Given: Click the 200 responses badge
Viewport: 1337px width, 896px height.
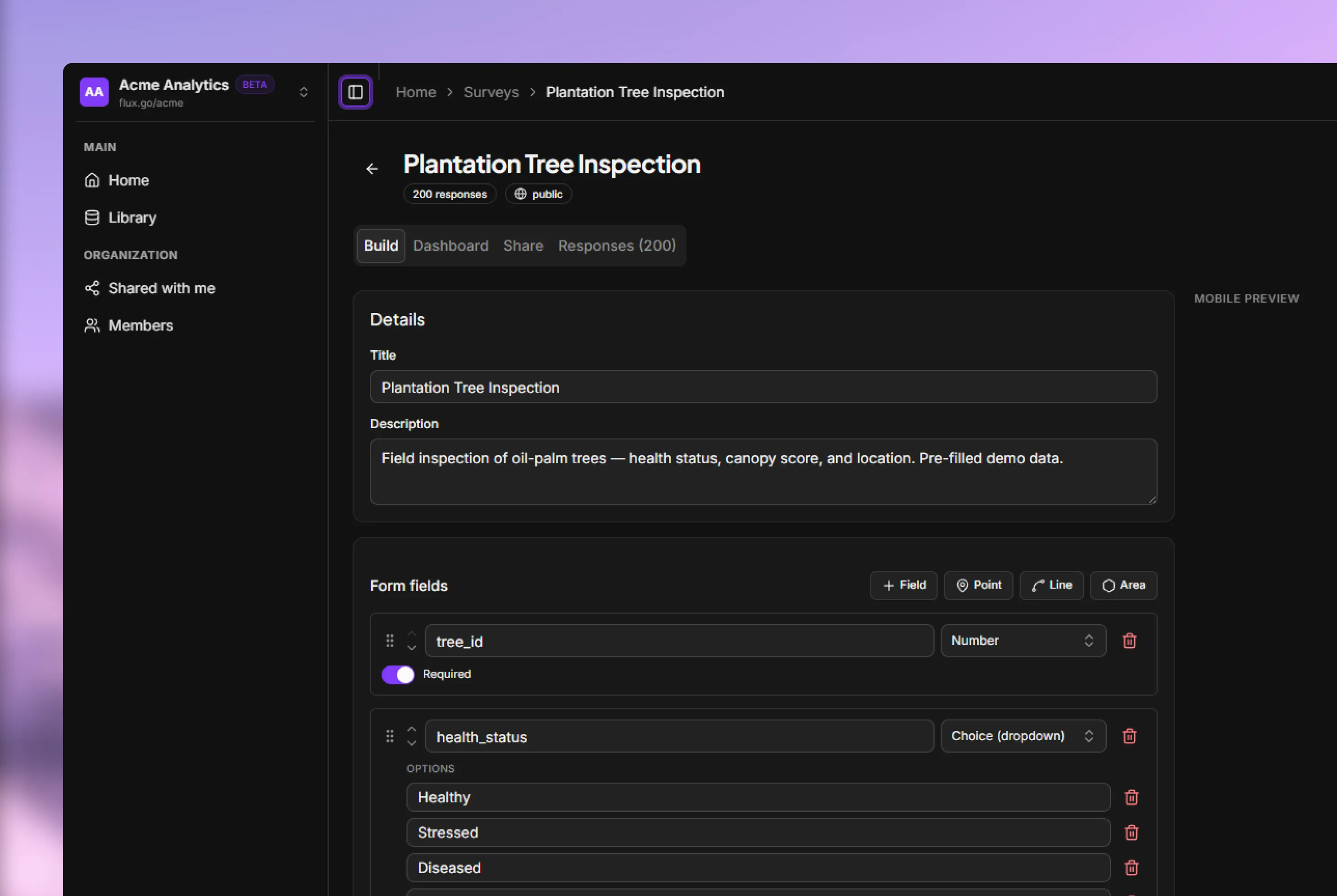Looking at the screenshot, I should 449,194.
